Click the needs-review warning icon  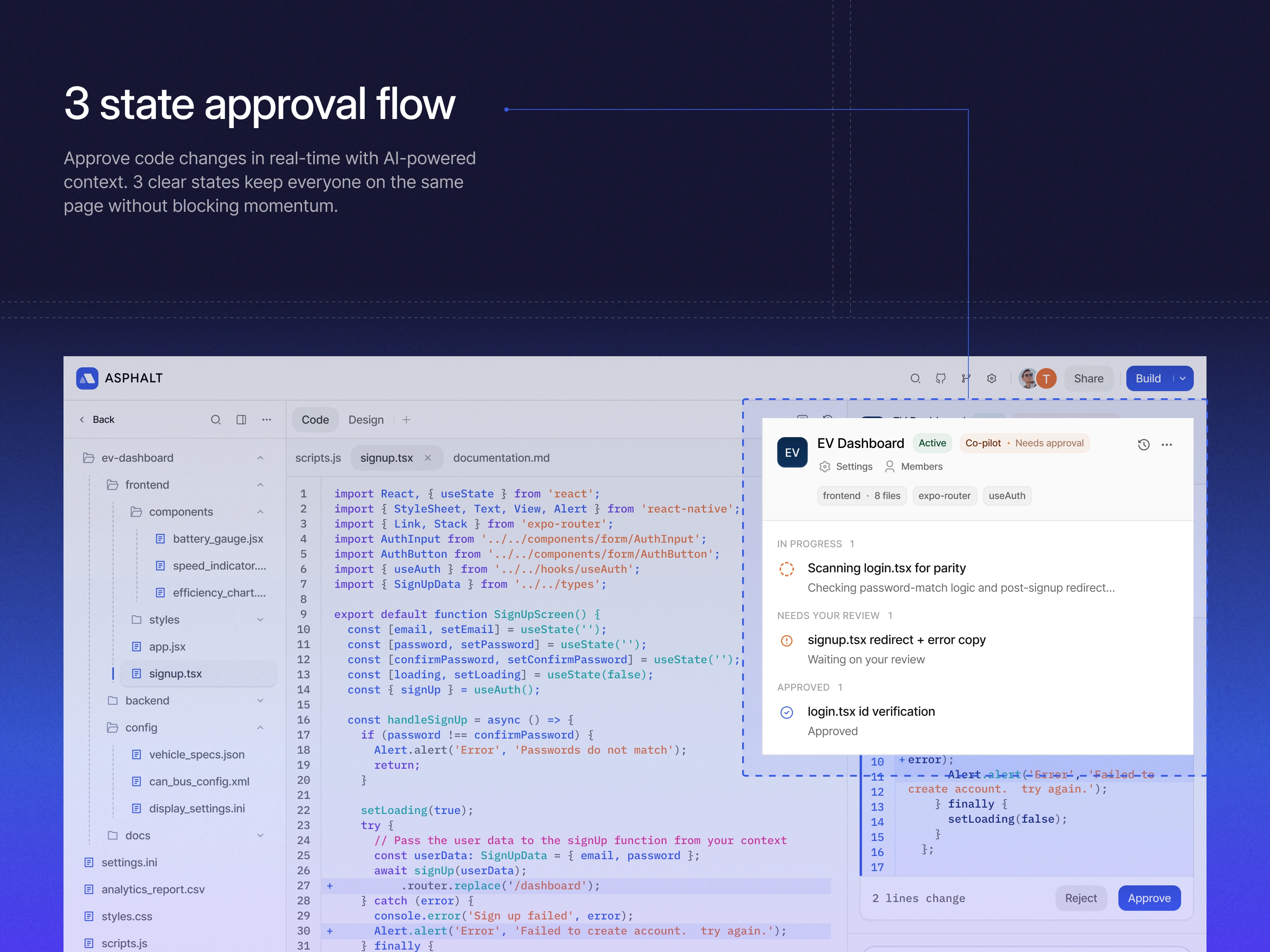pos(787,640)
